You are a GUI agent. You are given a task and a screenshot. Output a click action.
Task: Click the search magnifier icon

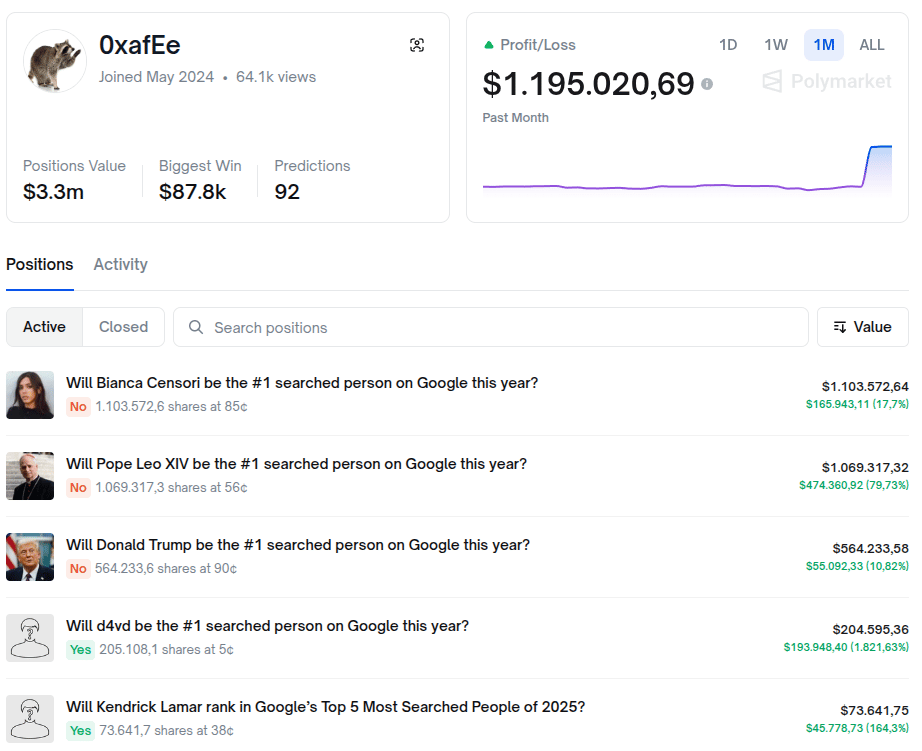click(x=195, y=327)
